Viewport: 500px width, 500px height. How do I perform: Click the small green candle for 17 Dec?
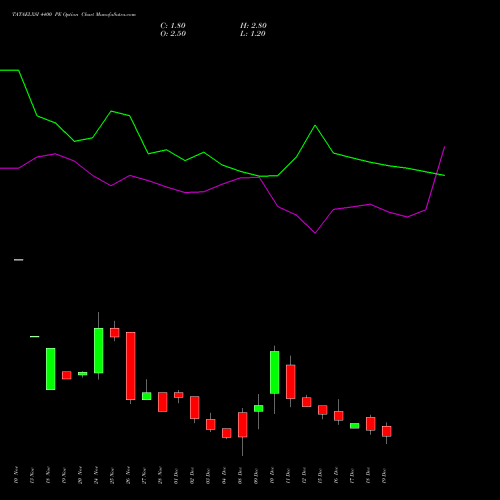coord(355,426)
